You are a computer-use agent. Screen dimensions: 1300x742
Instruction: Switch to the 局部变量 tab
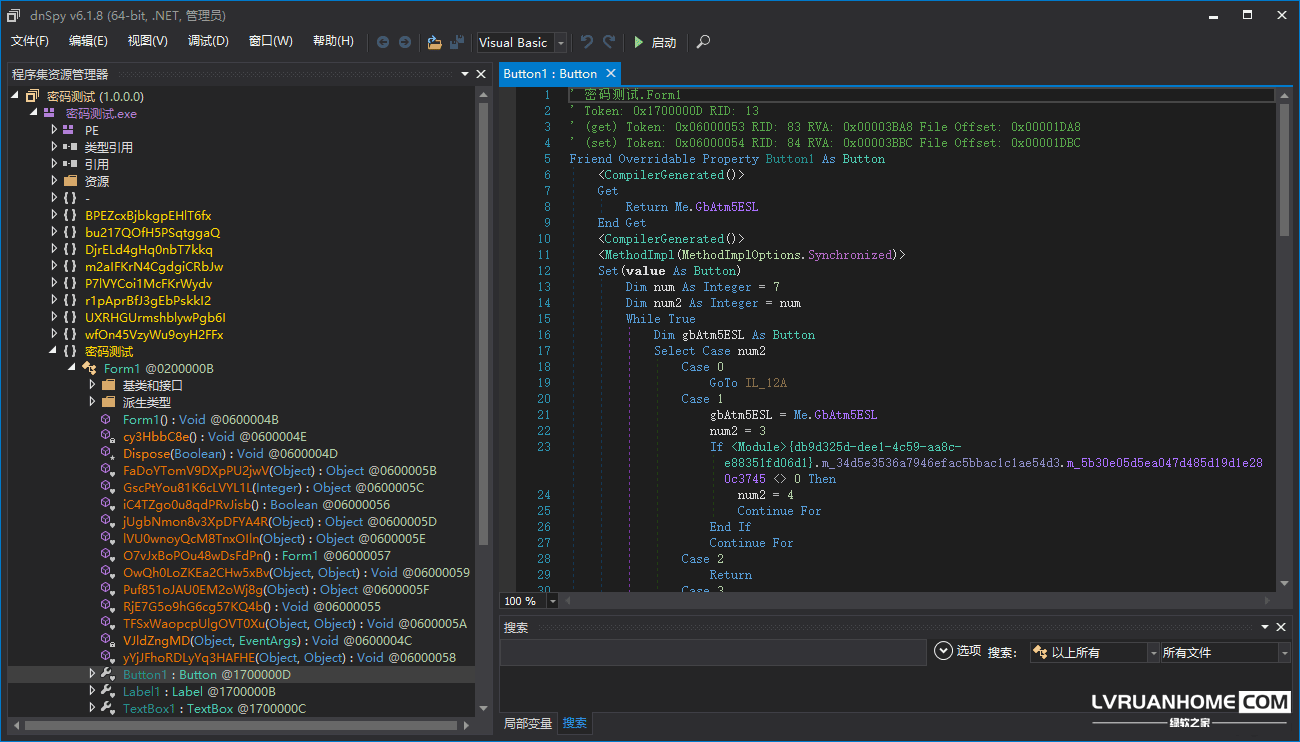pyautogui.click(x=527, y=723)
